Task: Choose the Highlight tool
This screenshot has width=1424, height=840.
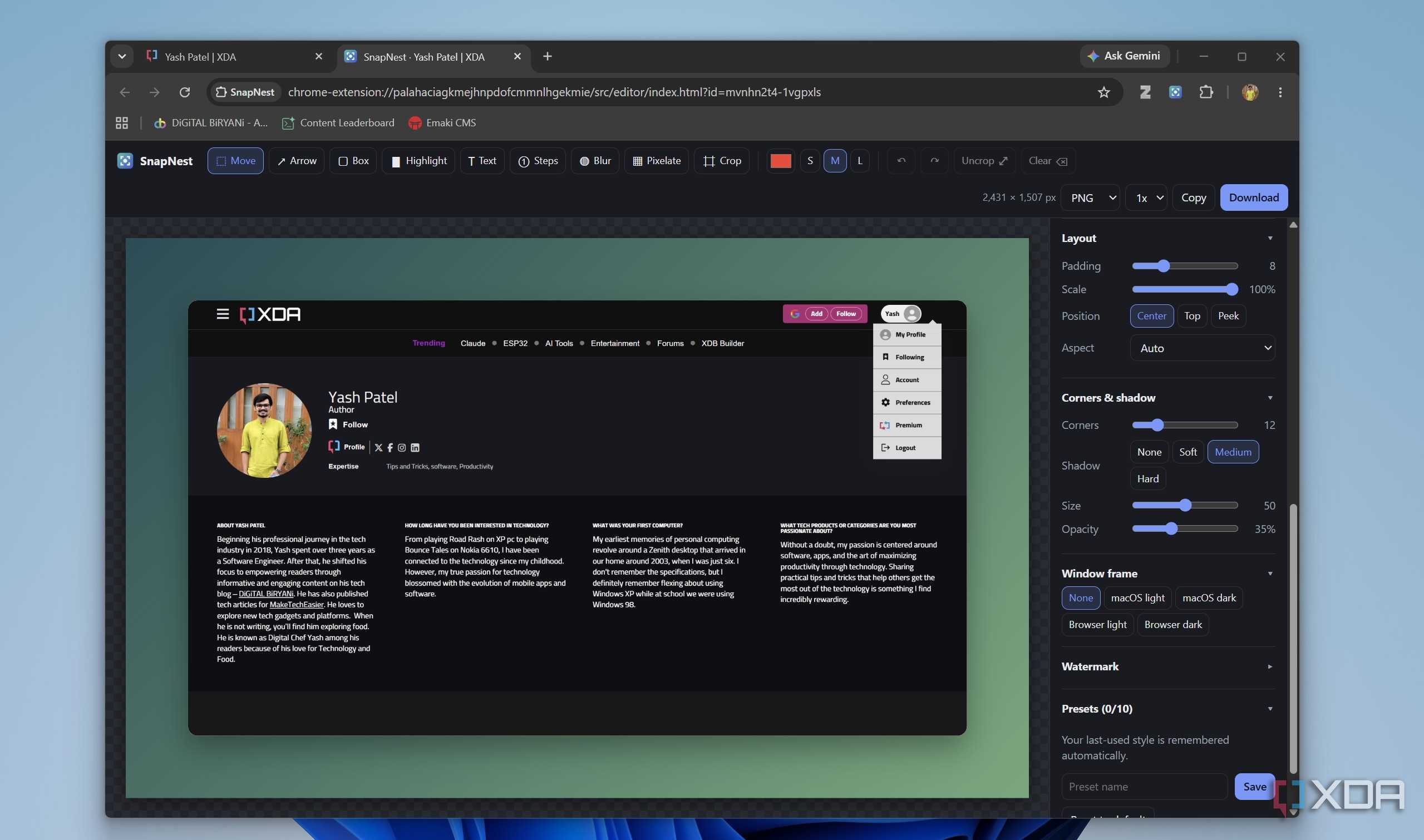Action: (x=418, y=161)
